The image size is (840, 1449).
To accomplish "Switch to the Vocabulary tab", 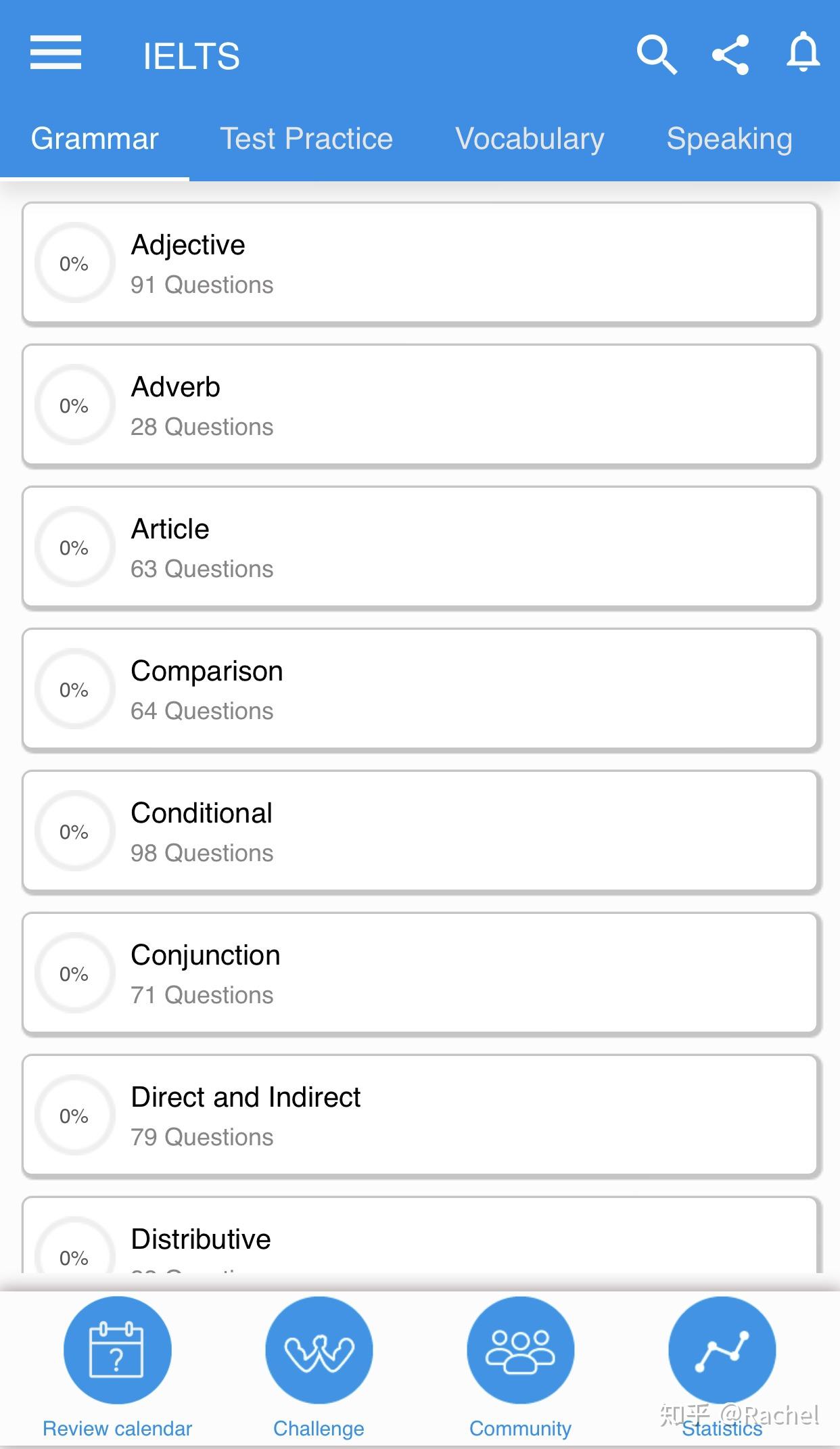I will click(x=530, y=139).
